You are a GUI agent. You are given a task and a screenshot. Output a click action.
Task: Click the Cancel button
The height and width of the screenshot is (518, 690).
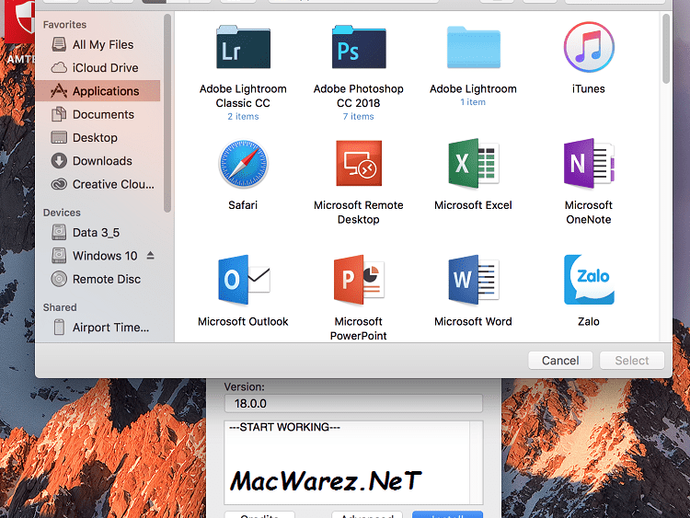[x=560, y=360]
